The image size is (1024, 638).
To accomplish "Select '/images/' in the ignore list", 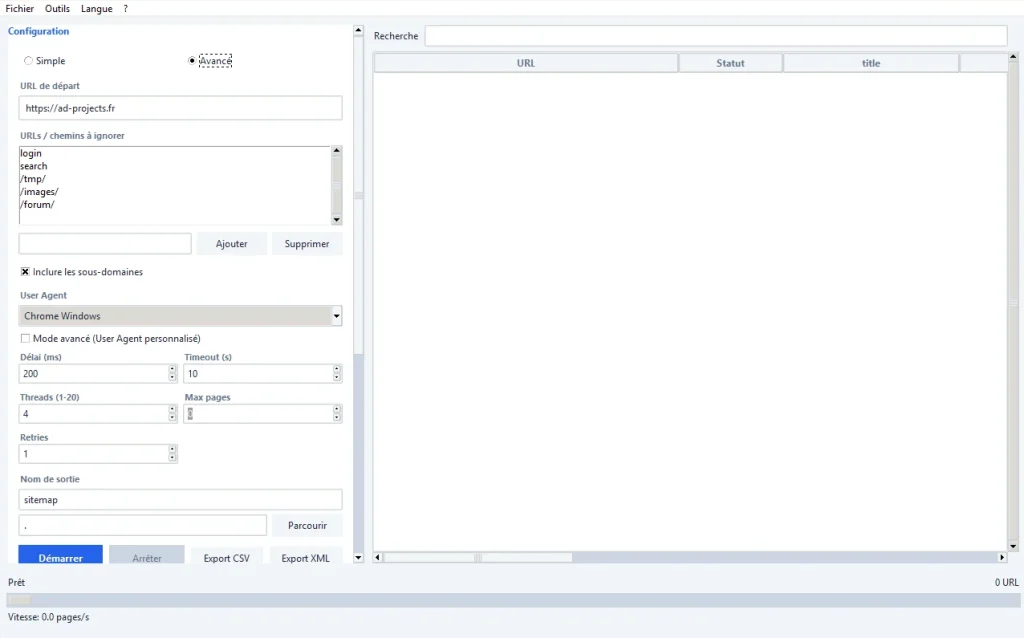I will (39, 192).
